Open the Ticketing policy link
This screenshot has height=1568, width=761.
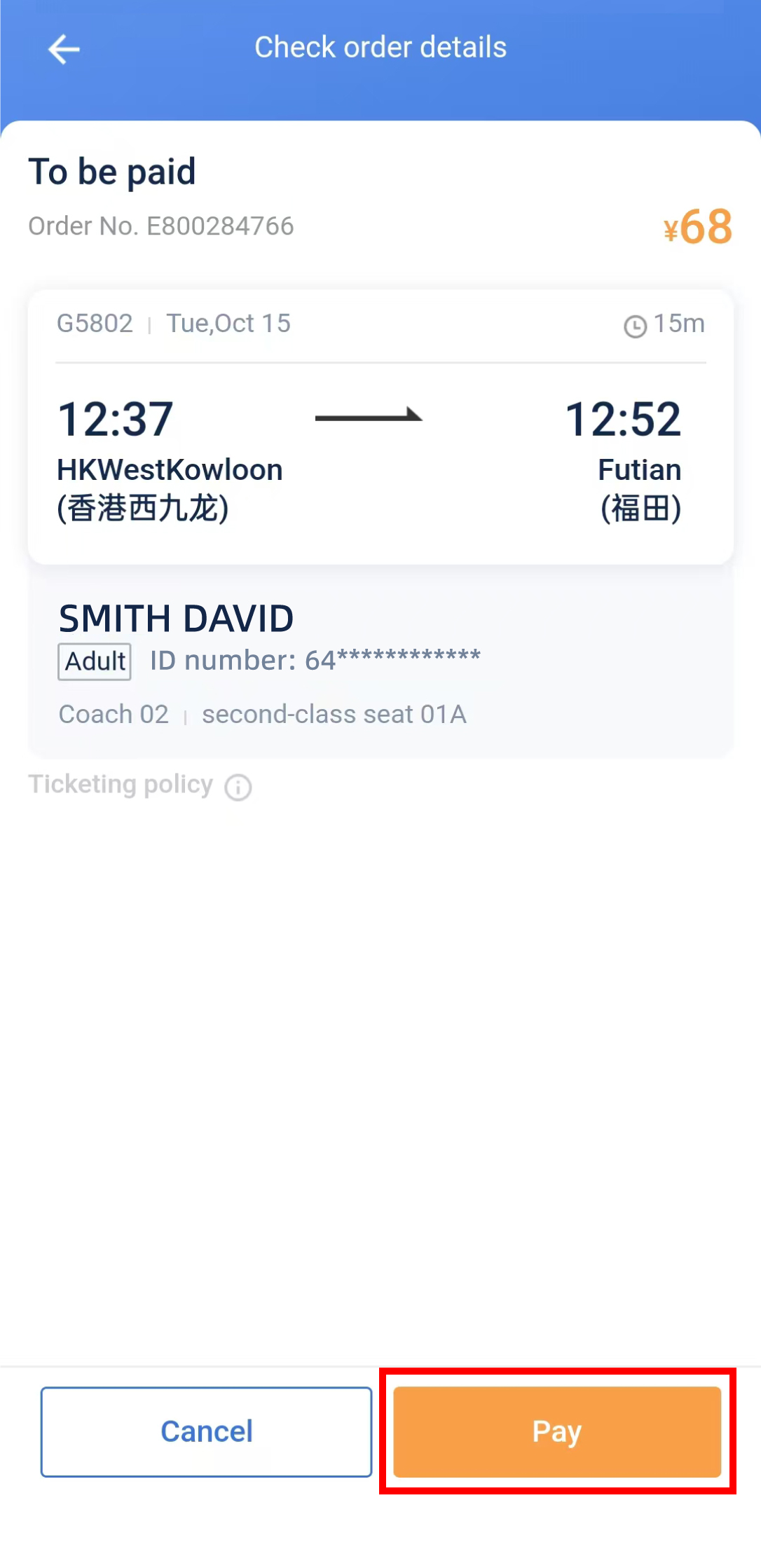[121, 785]
